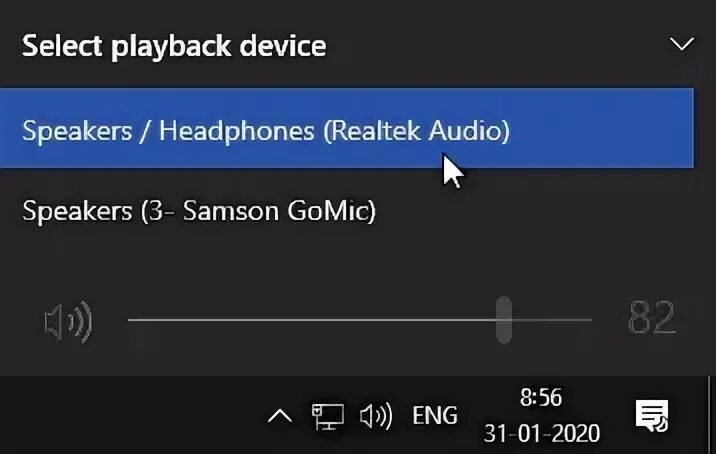Viewport: 716px width, 454px height.
Task: Click the volume level number 82
Action: pyautogui.click(x=652, y=318)
